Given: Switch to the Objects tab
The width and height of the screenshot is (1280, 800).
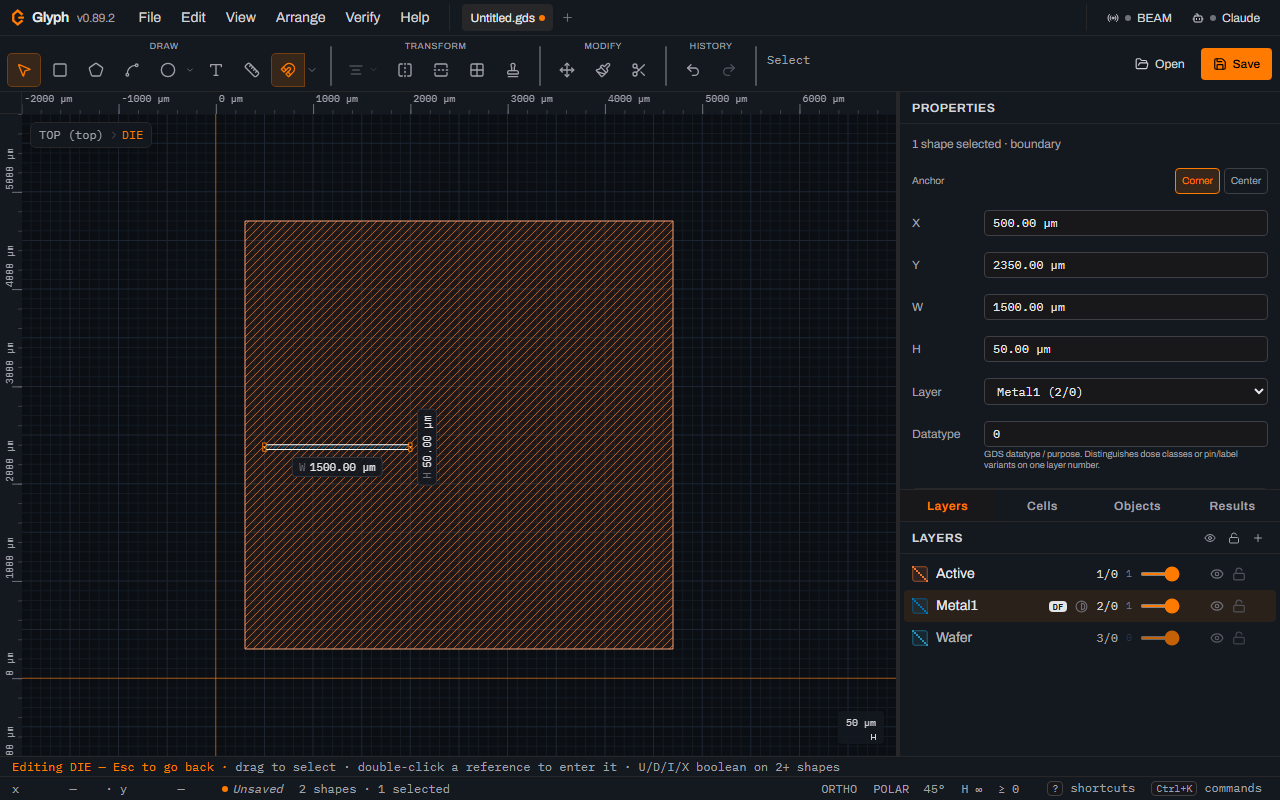Looking at the screenshot, I should click(x=1137, y=506).
